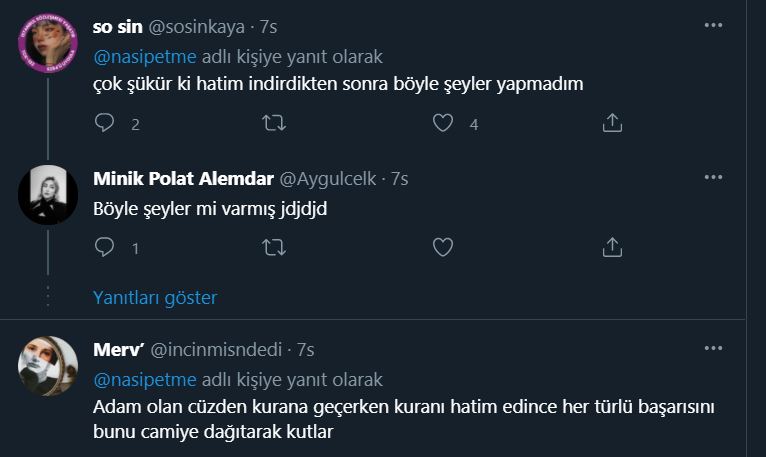Share Minik Polat Alemdar's tweet

[x=612, y=246]
